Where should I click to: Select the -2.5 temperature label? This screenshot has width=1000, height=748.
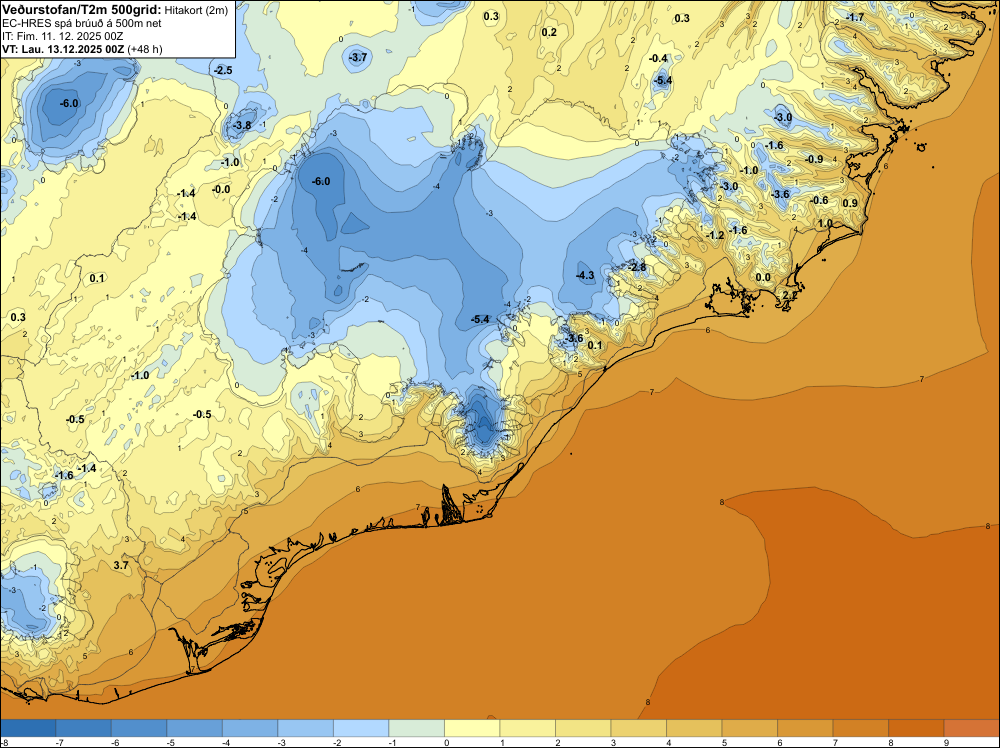coord(223,70)
